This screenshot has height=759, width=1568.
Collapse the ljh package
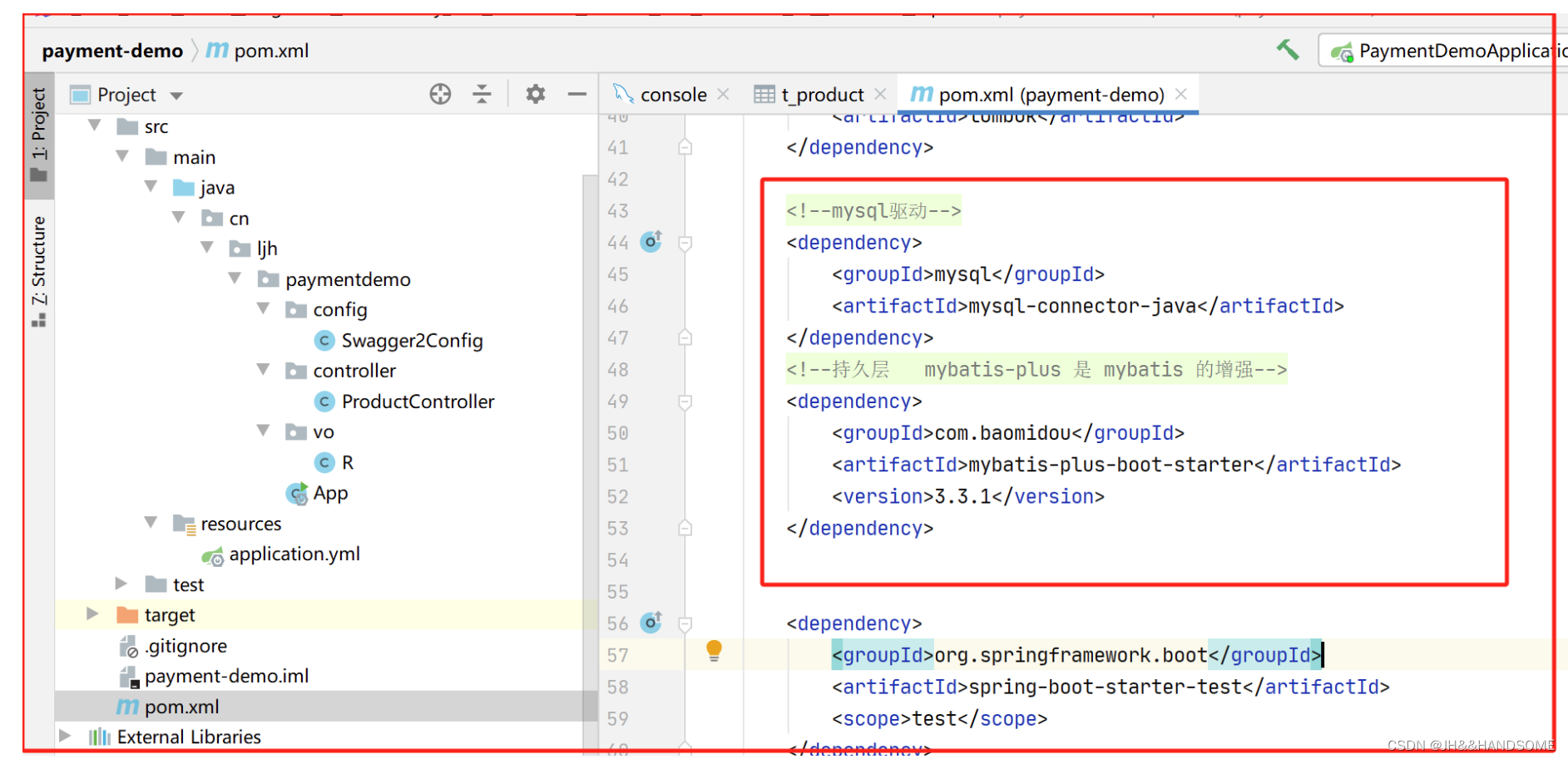[207, 248]
